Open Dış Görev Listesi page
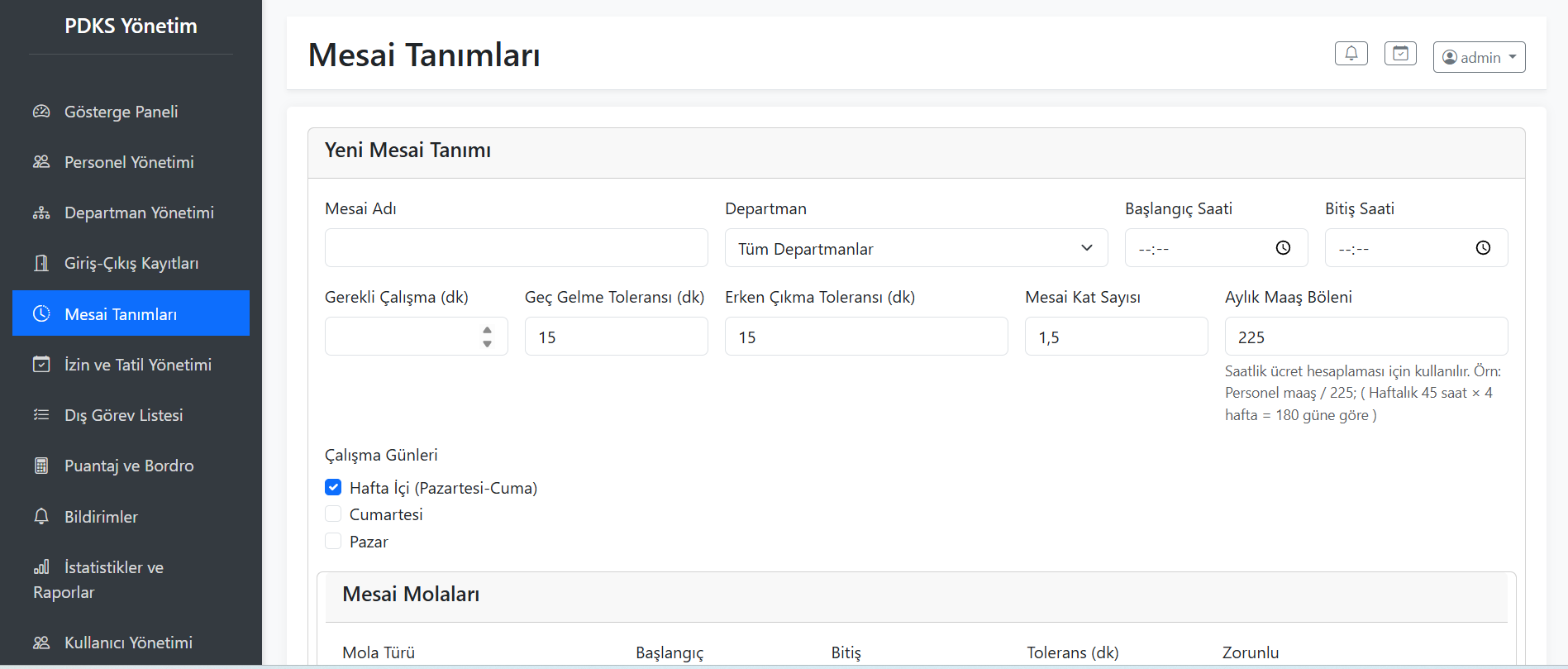 click(123, 415)
